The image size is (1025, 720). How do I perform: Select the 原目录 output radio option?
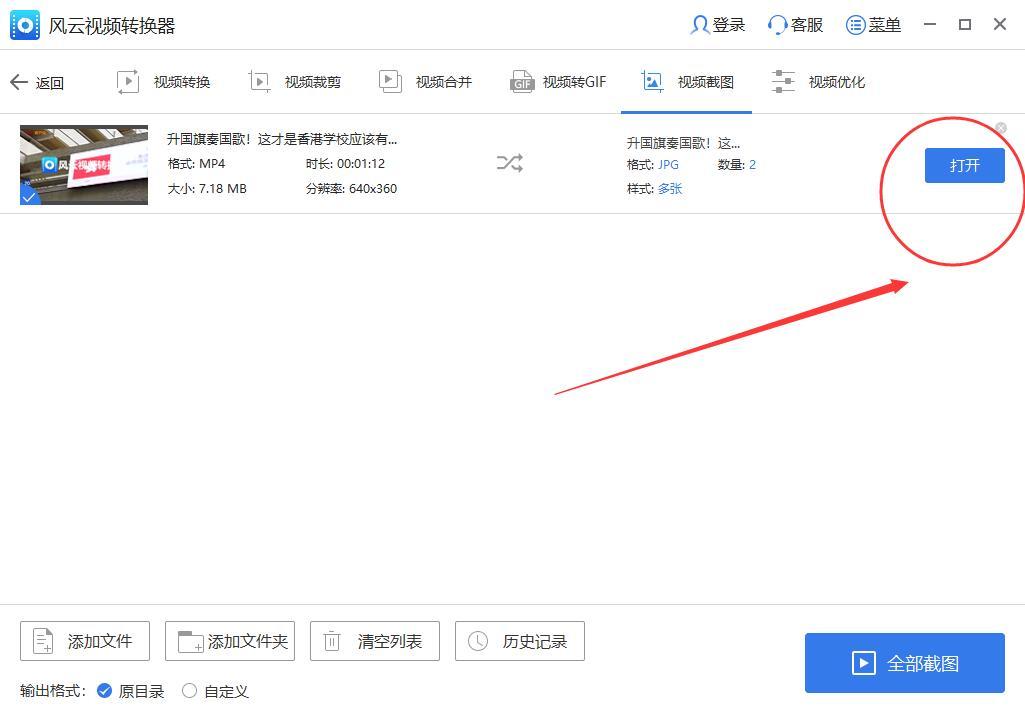pos(105,691)
